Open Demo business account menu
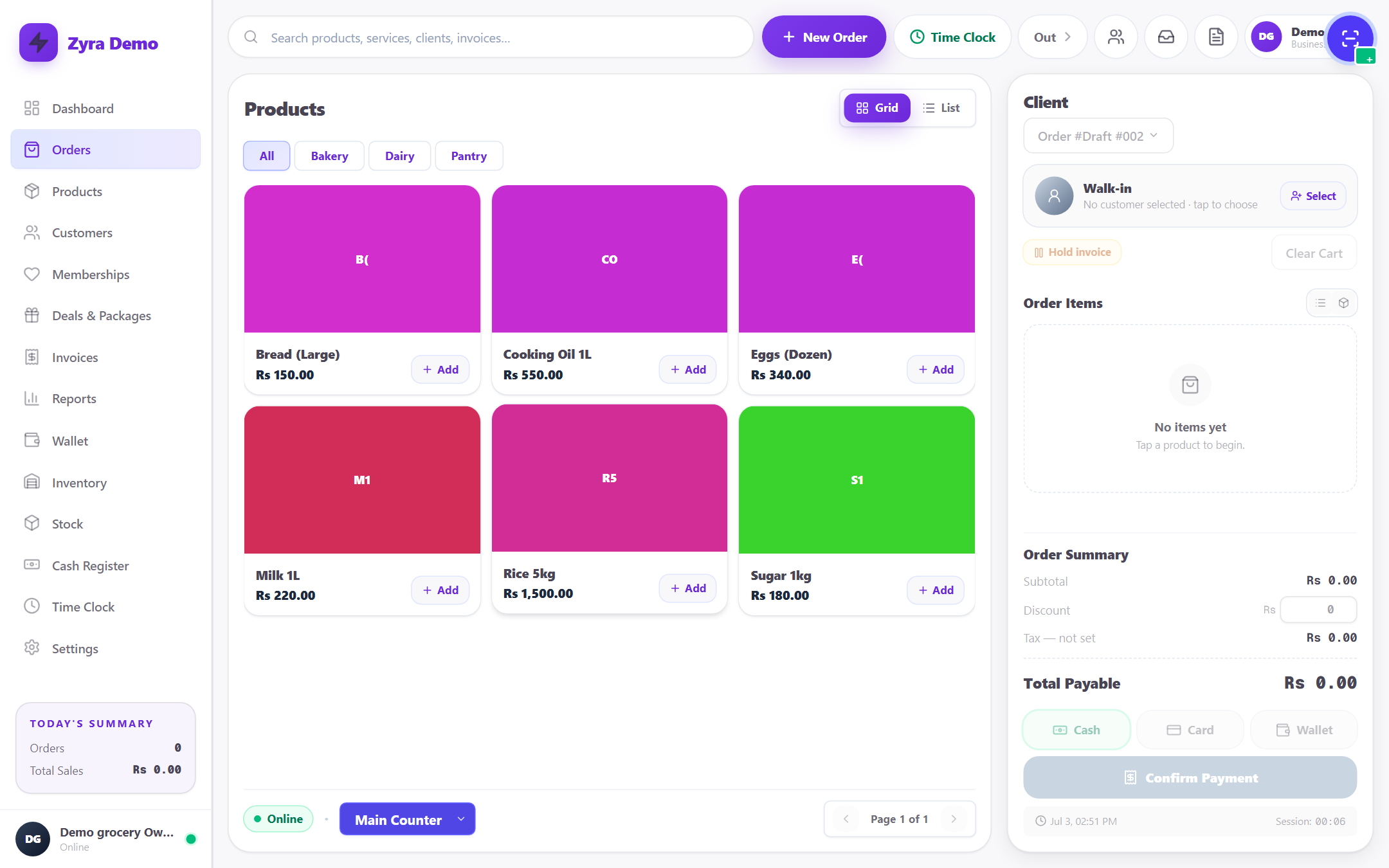The height and width of the screenshot is (868, 1389). [x=1288, y=37]
